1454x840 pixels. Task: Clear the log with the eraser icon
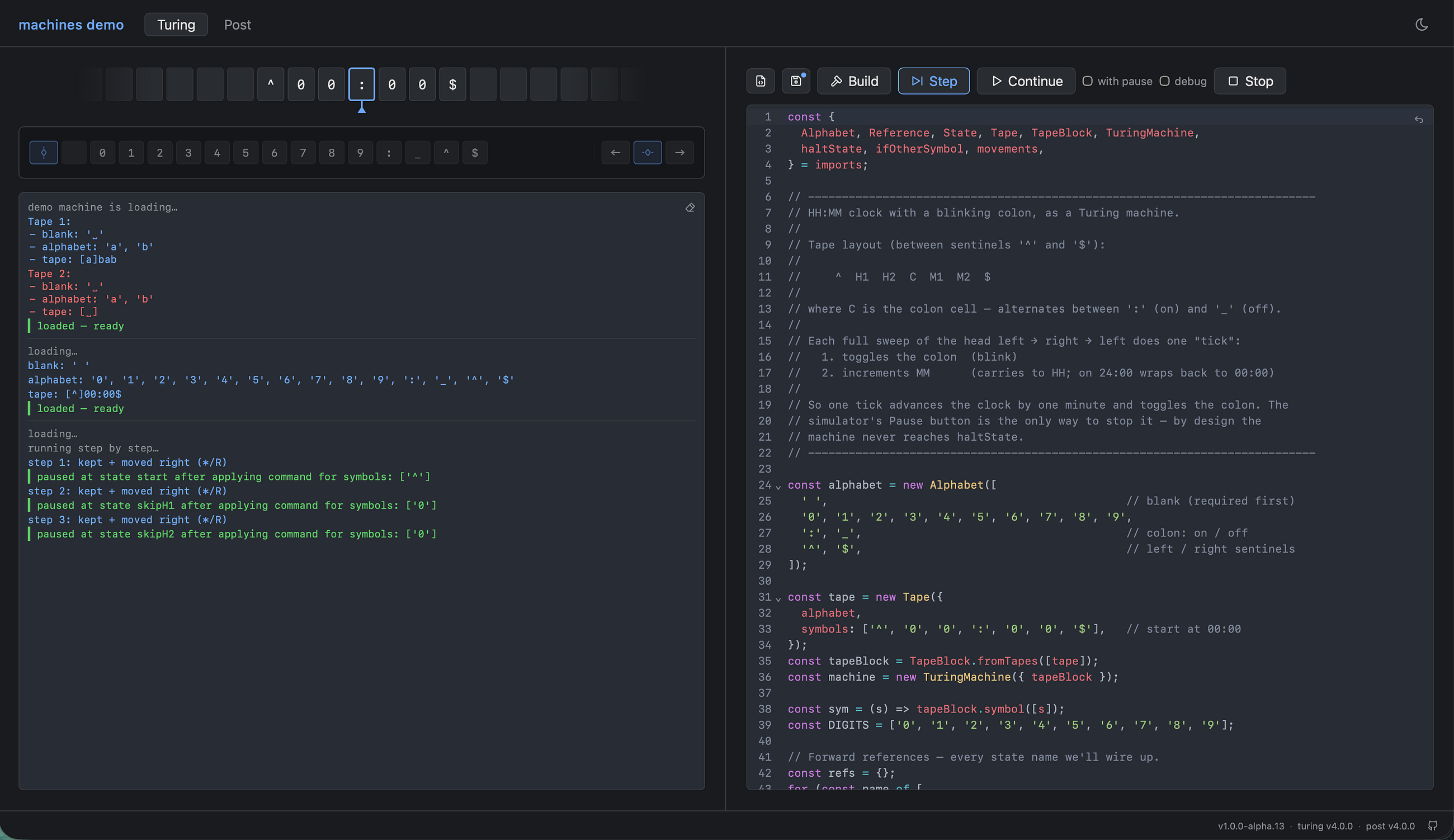[690, 207]
